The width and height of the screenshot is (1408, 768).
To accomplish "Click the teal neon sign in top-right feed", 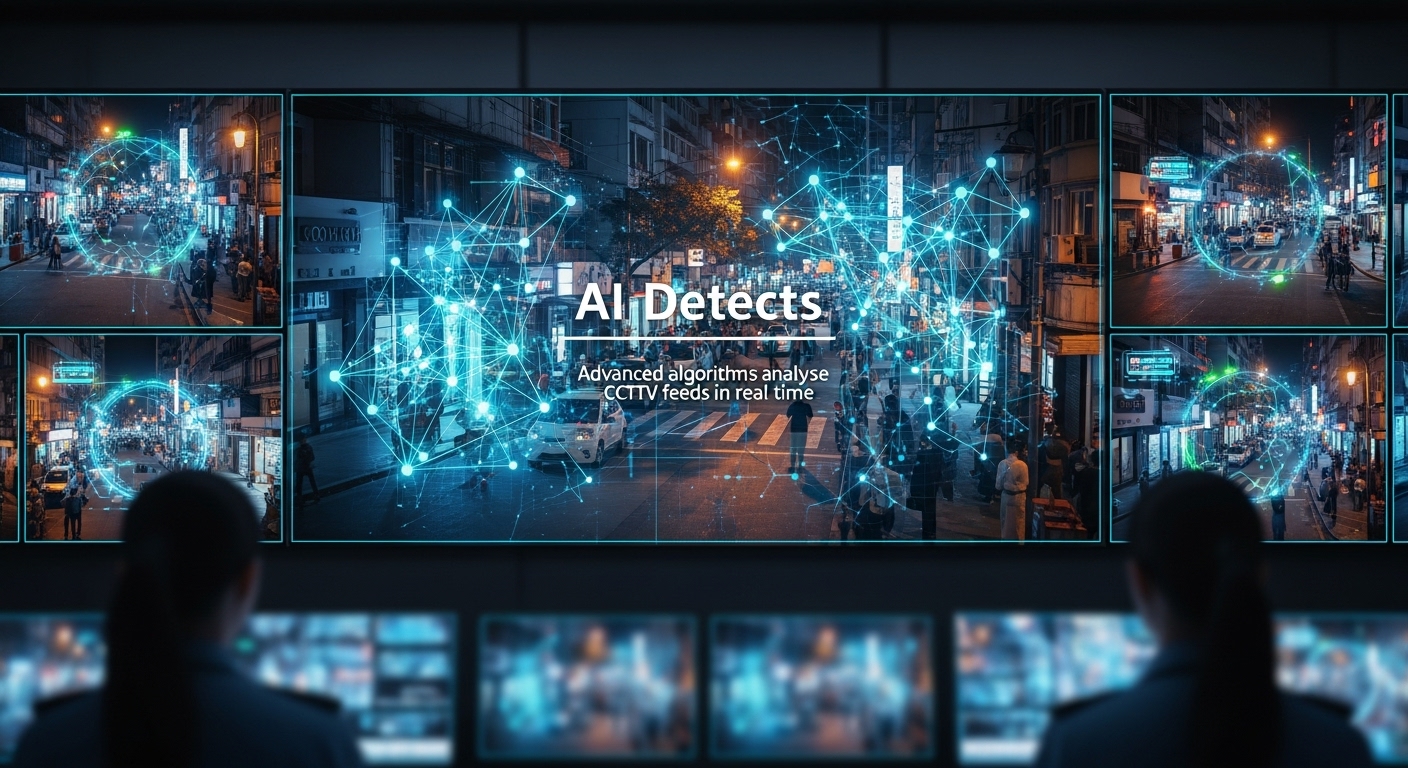I will click(x=1169, y=168).
